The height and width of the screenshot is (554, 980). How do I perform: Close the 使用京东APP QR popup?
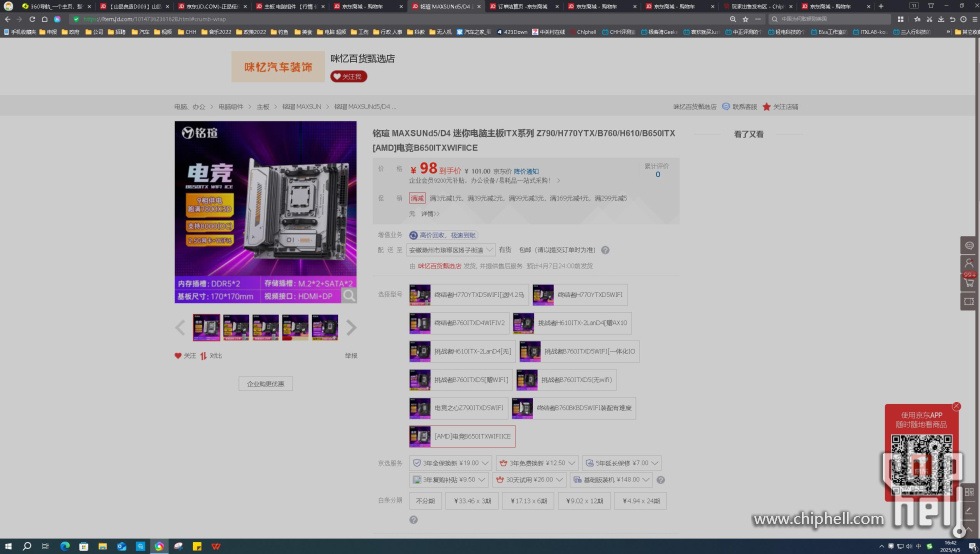(956, 406)
